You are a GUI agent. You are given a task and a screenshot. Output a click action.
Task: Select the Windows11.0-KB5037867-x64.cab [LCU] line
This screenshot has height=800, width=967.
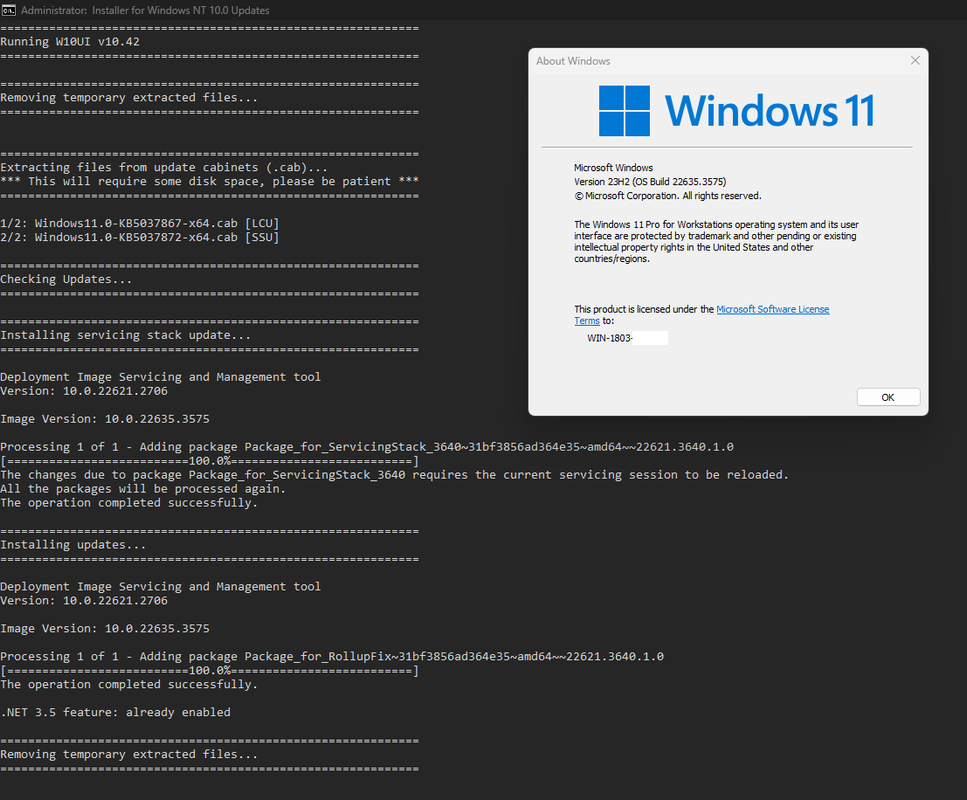pos(139,223)
